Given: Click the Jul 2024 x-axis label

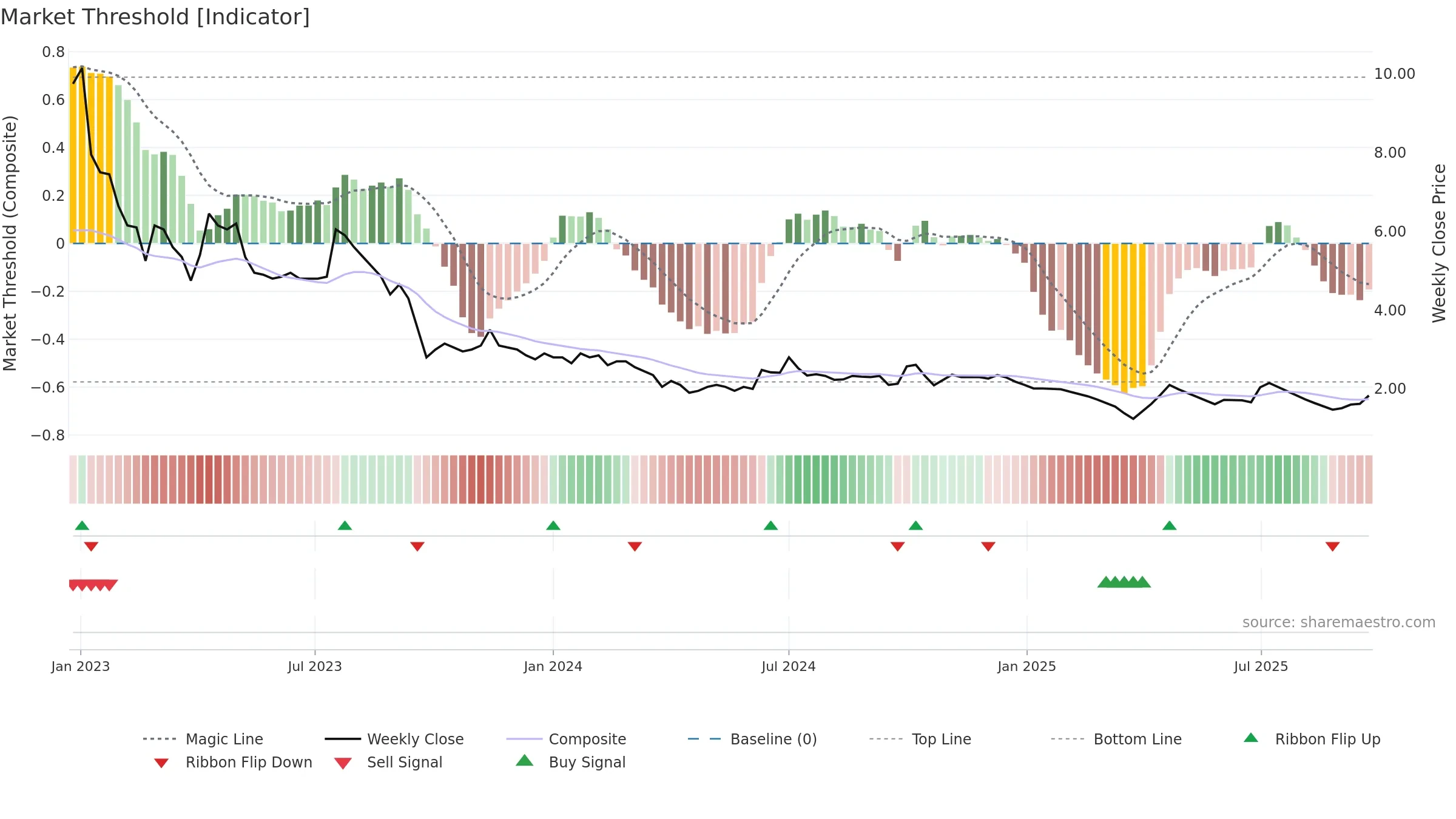Looking at the screenshot, I should click(789, 667).
